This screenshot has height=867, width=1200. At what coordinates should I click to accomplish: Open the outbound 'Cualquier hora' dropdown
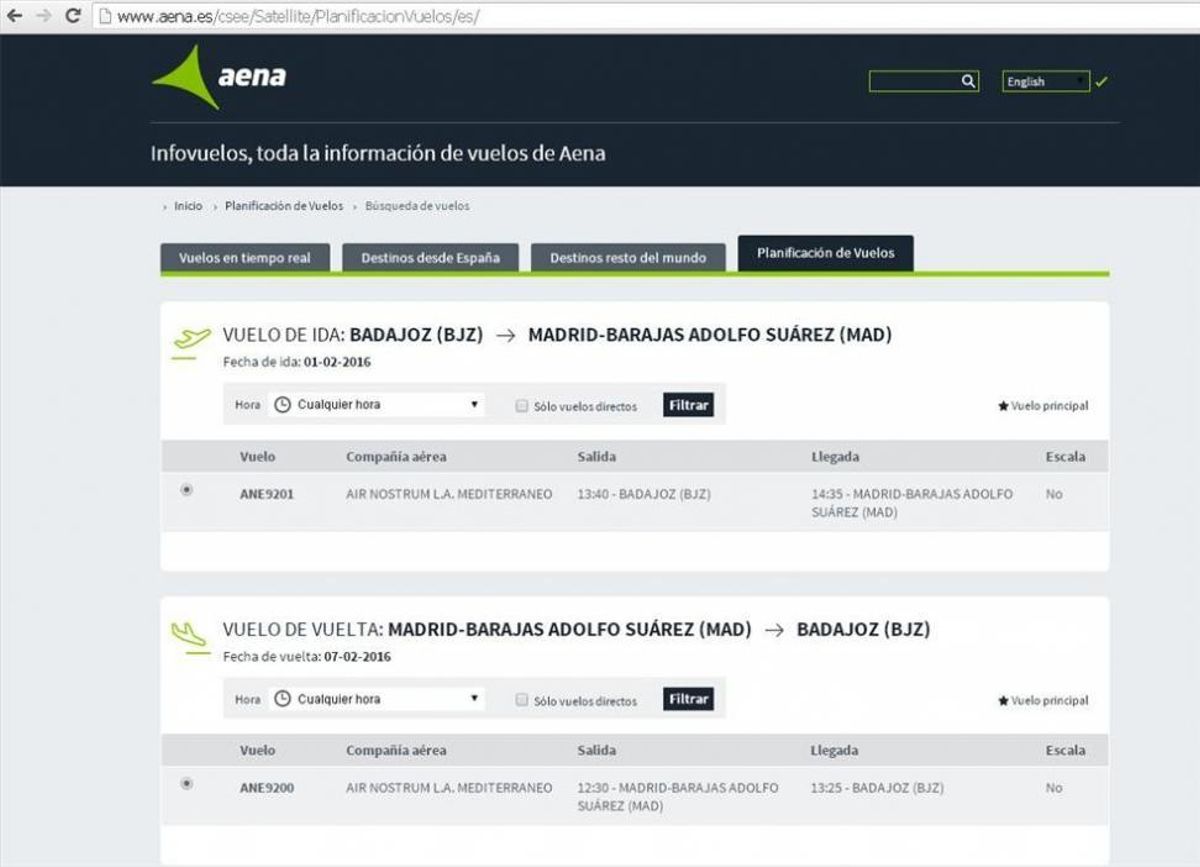pos(377,405)
